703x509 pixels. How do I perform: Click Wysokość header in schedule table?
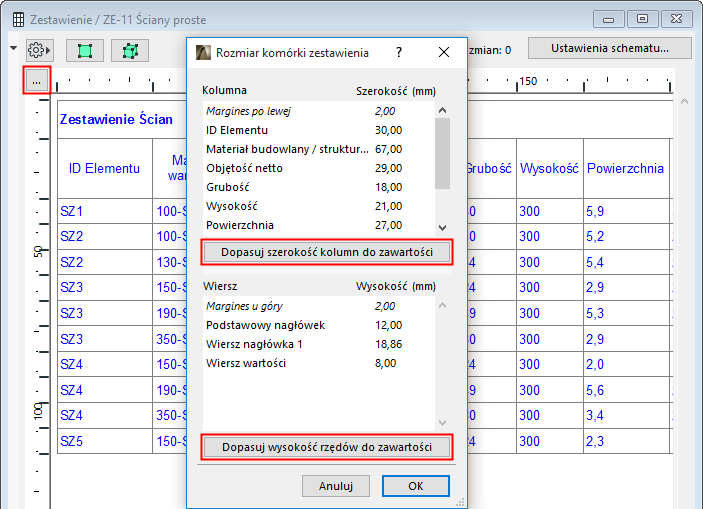tap(549, 169)
